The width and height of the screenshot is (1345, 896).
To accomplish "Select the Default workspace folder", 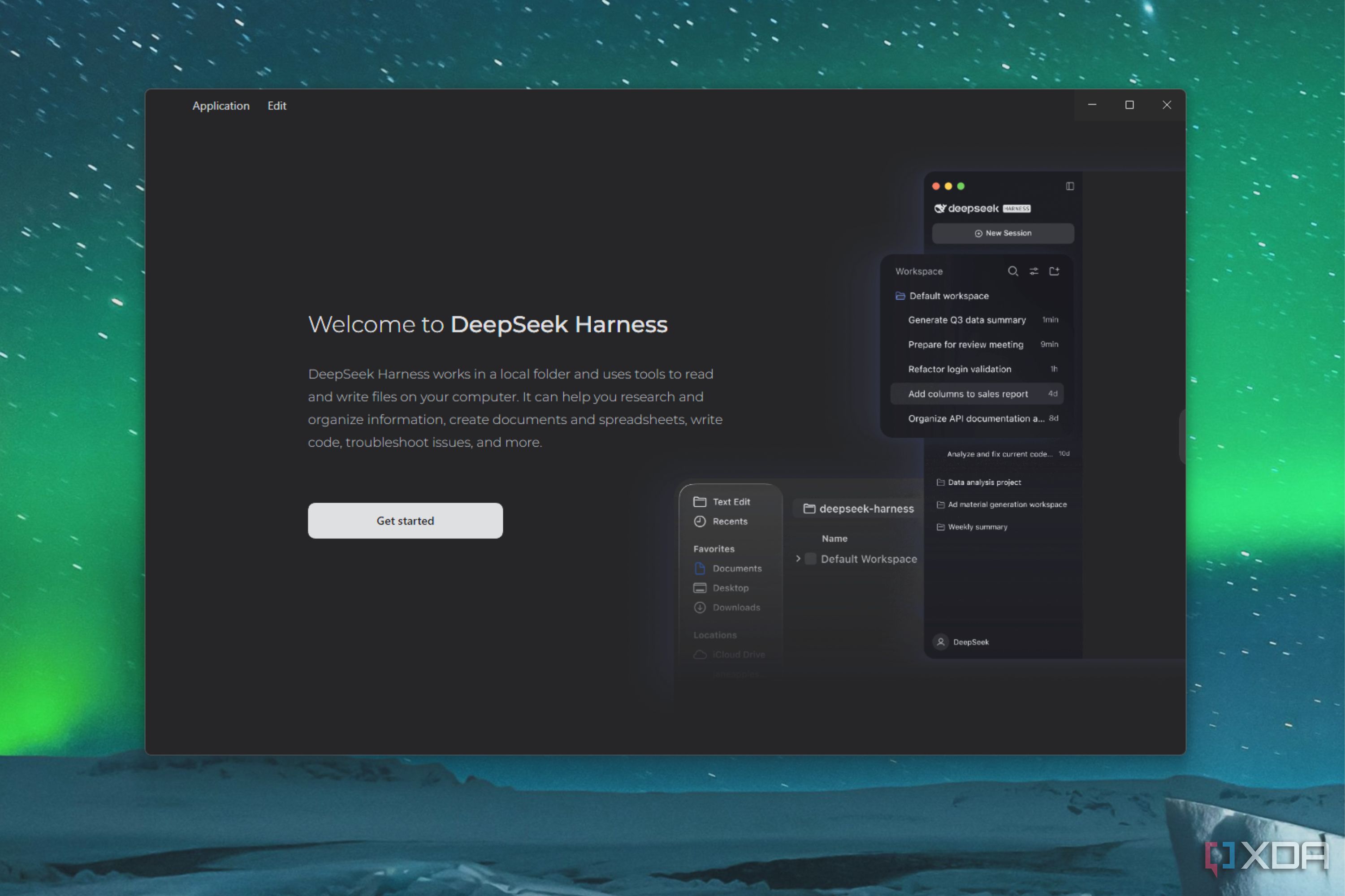I will tap(942, 296).
